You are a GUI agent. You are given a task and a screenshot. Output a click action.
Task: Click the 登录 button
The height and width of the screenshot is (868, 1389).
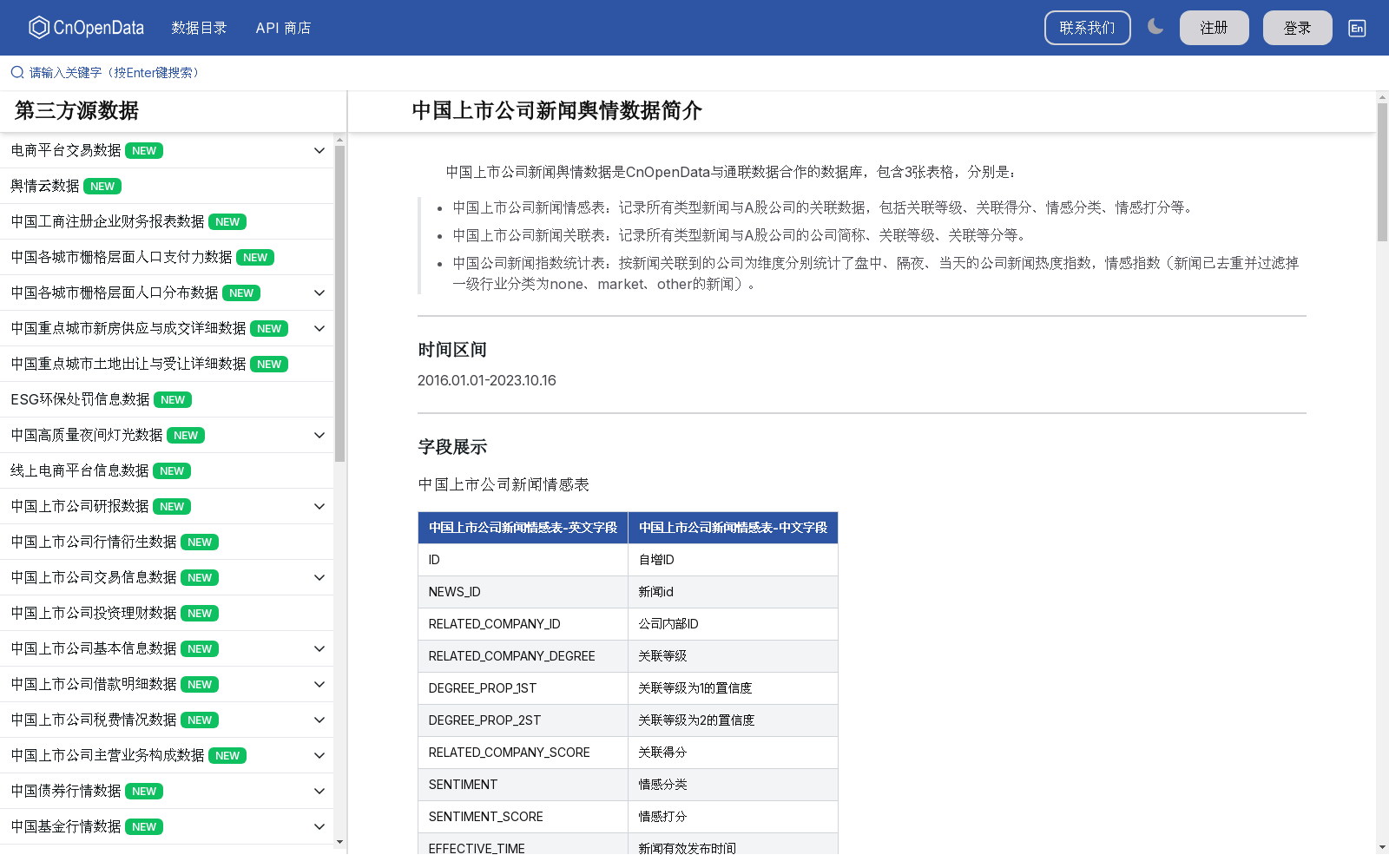[1297, 28]
